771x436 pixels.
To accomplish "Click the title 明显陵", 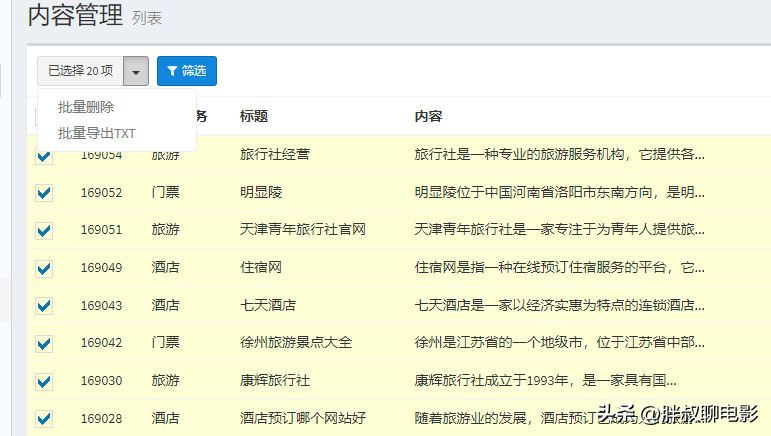I will coord(261,192).
